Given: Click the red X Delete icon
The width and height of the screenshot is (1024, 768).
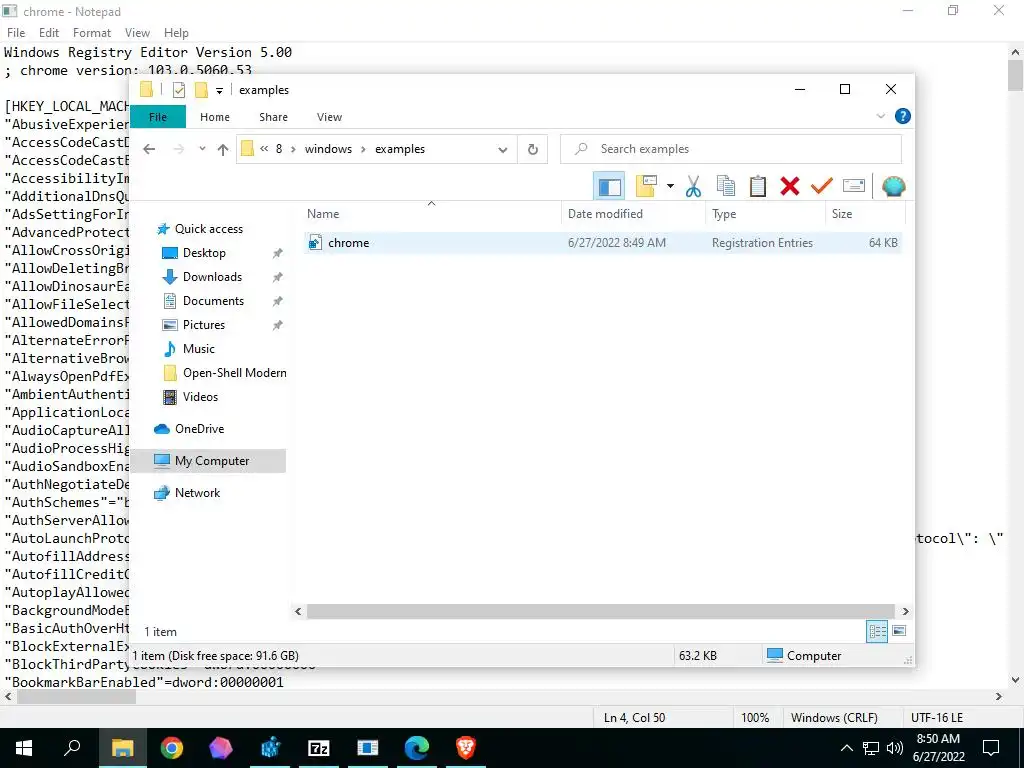Looking at the screenshot, I should (790, 187).
